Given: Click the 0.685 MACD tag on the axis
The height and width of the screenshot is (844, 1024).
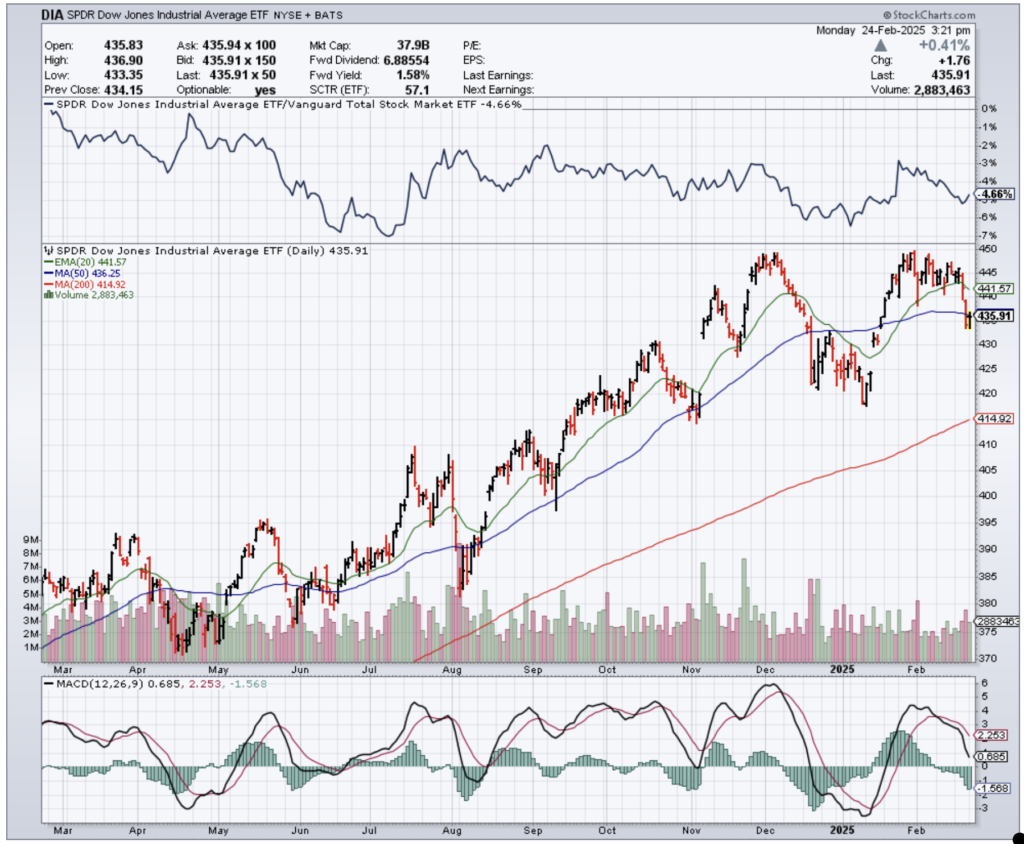Looking at the screenshot, I should pyautogui.click(x=991, y=756).
